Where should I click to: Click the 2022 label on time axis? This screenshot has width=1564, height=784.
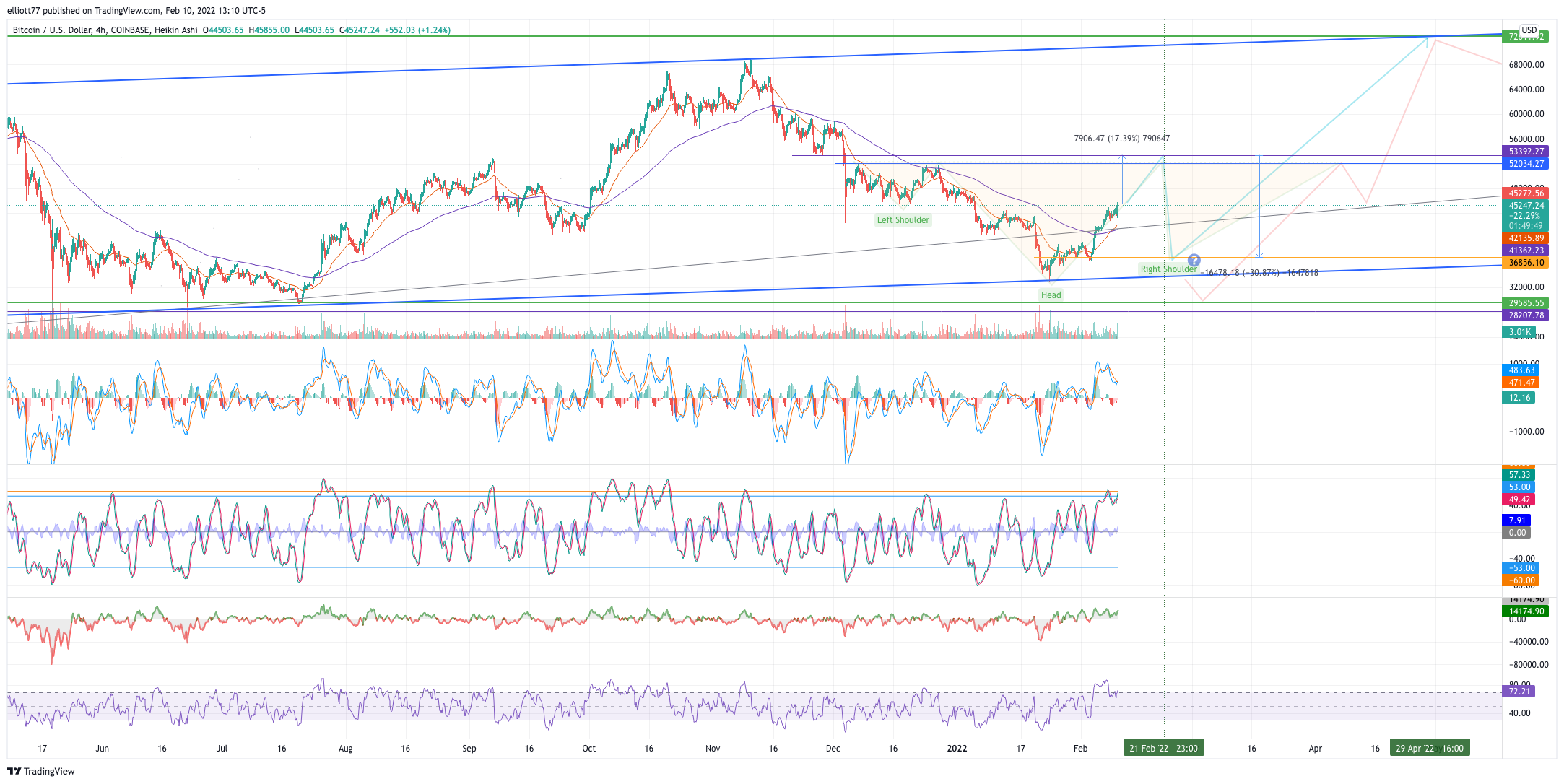(x=957, y=749)
